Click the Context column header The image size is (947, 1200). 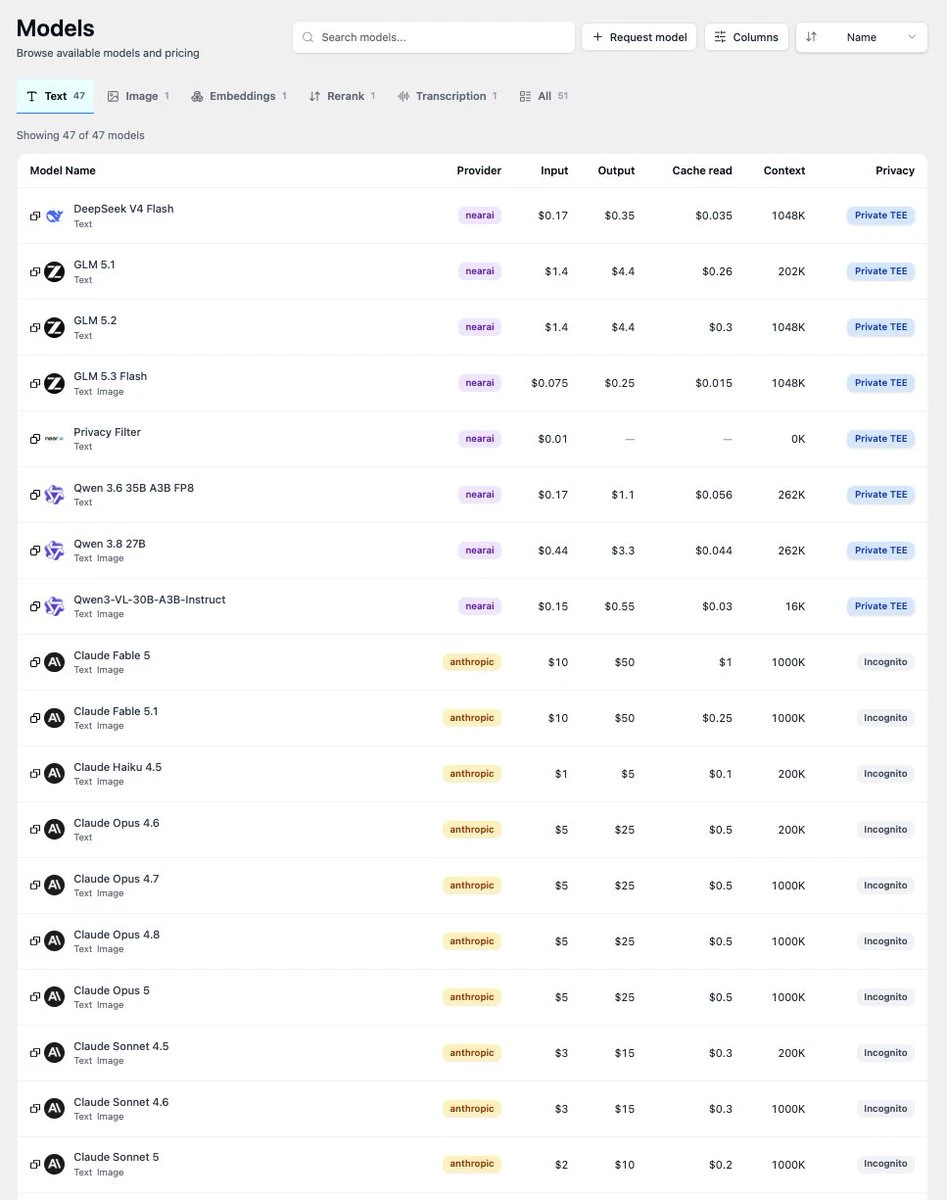tap(784, 171)
